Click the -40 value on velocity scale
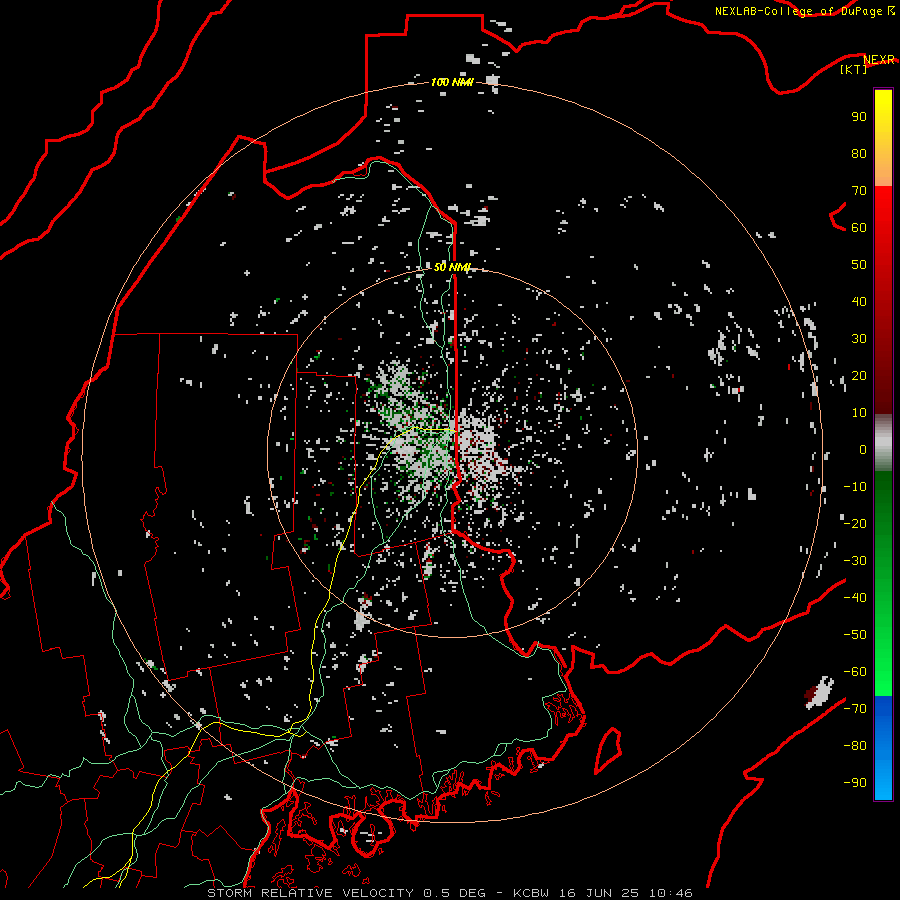 855,598
